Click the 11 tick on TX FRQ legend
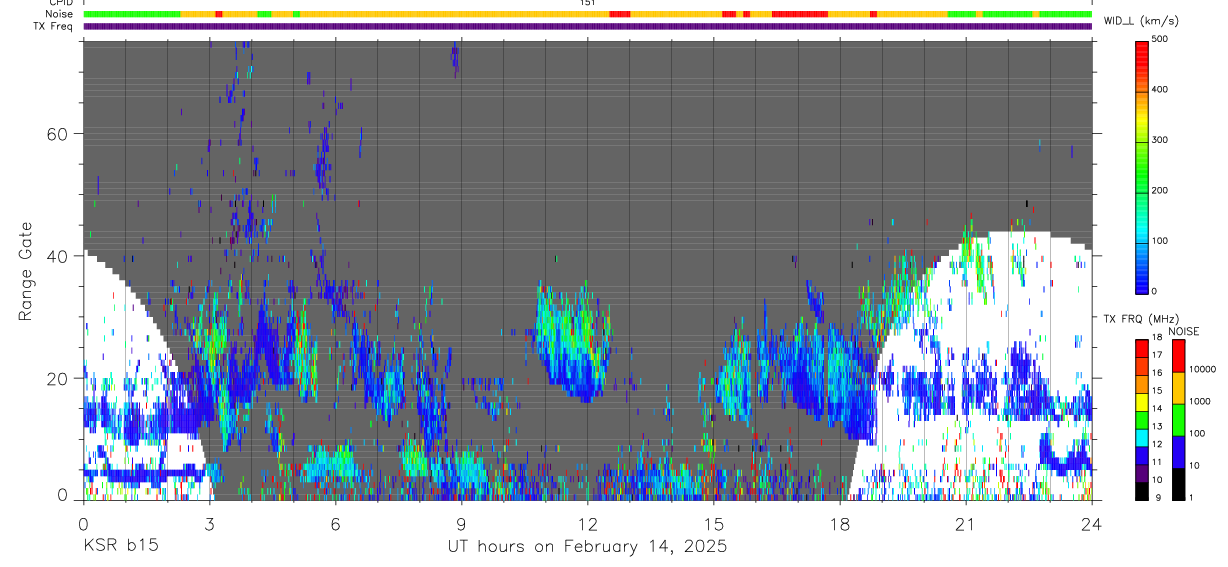This screenshot has width=1228, height=567. (x=1156, y=462)
